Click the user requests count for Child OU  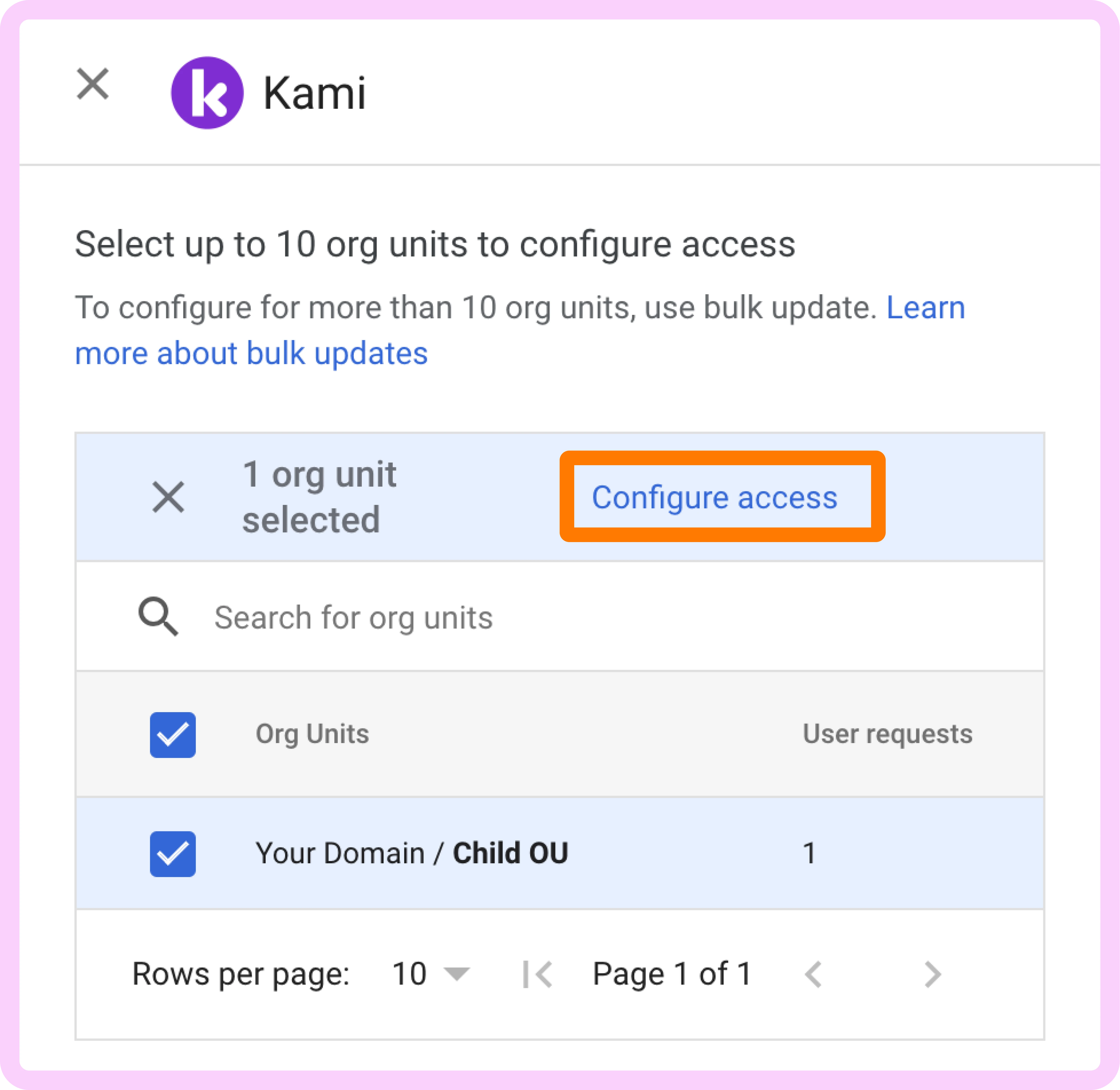pos(809,853)
